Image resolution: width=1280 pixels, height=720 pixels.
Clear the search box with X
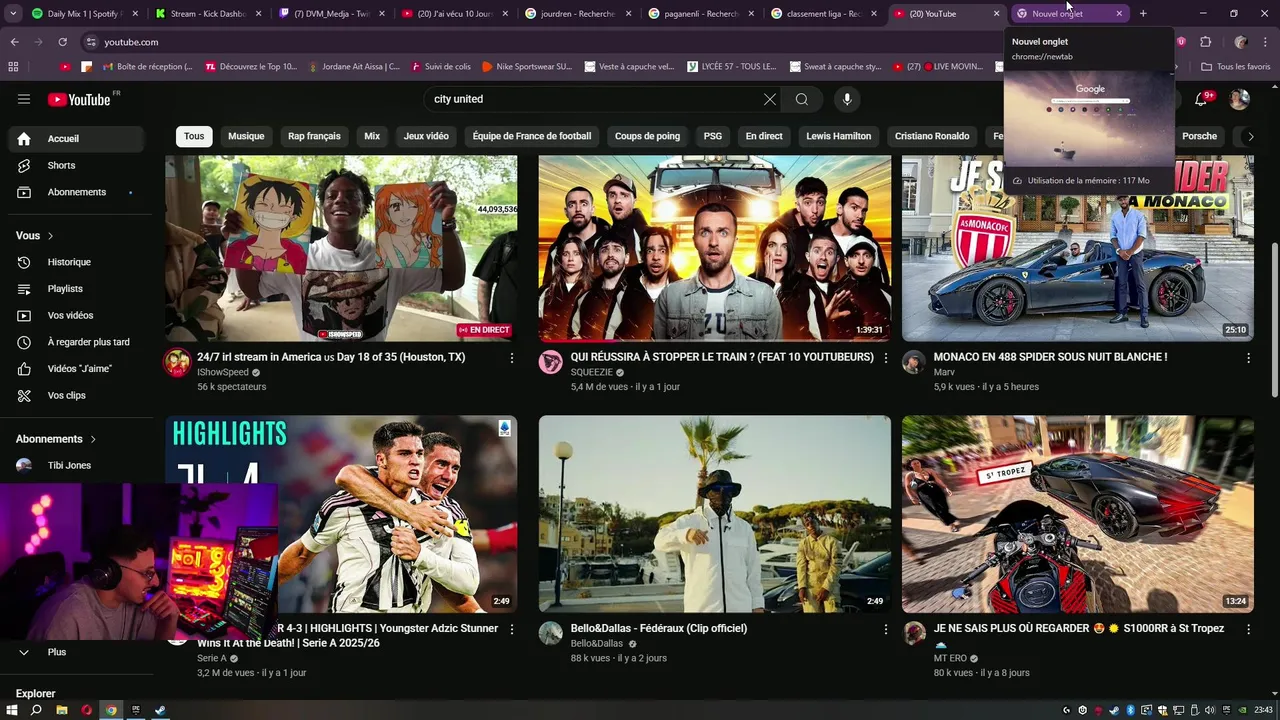click(769, 99)
